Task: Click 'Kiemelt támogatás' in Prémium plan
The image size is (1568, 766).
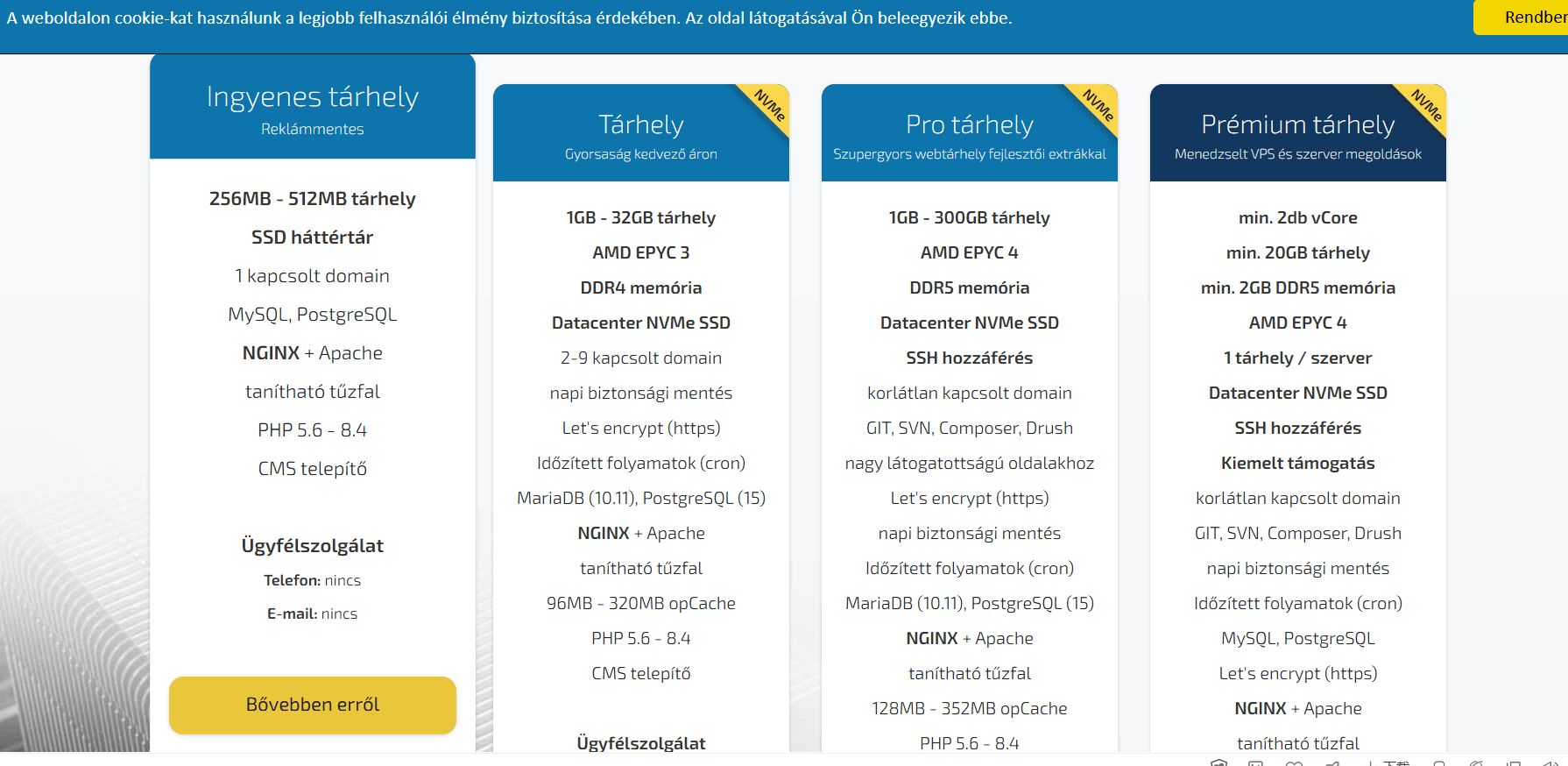Action: [1297, 463]
